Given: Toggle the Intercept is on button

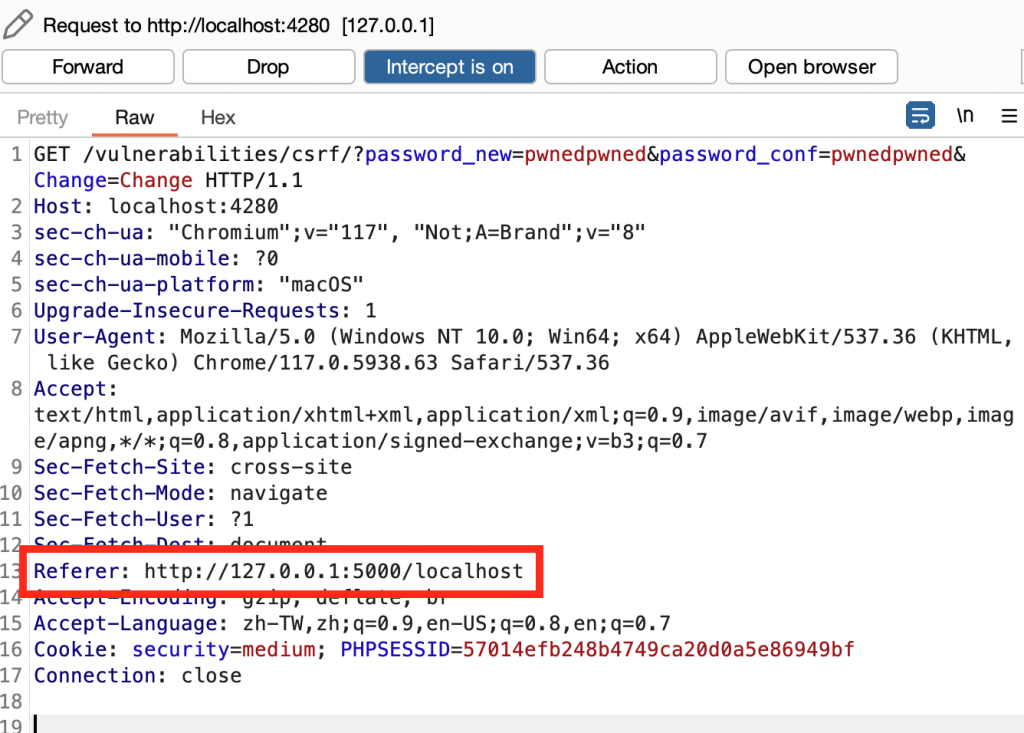Looking at the screenshot, I should click(x=449, y=67).
